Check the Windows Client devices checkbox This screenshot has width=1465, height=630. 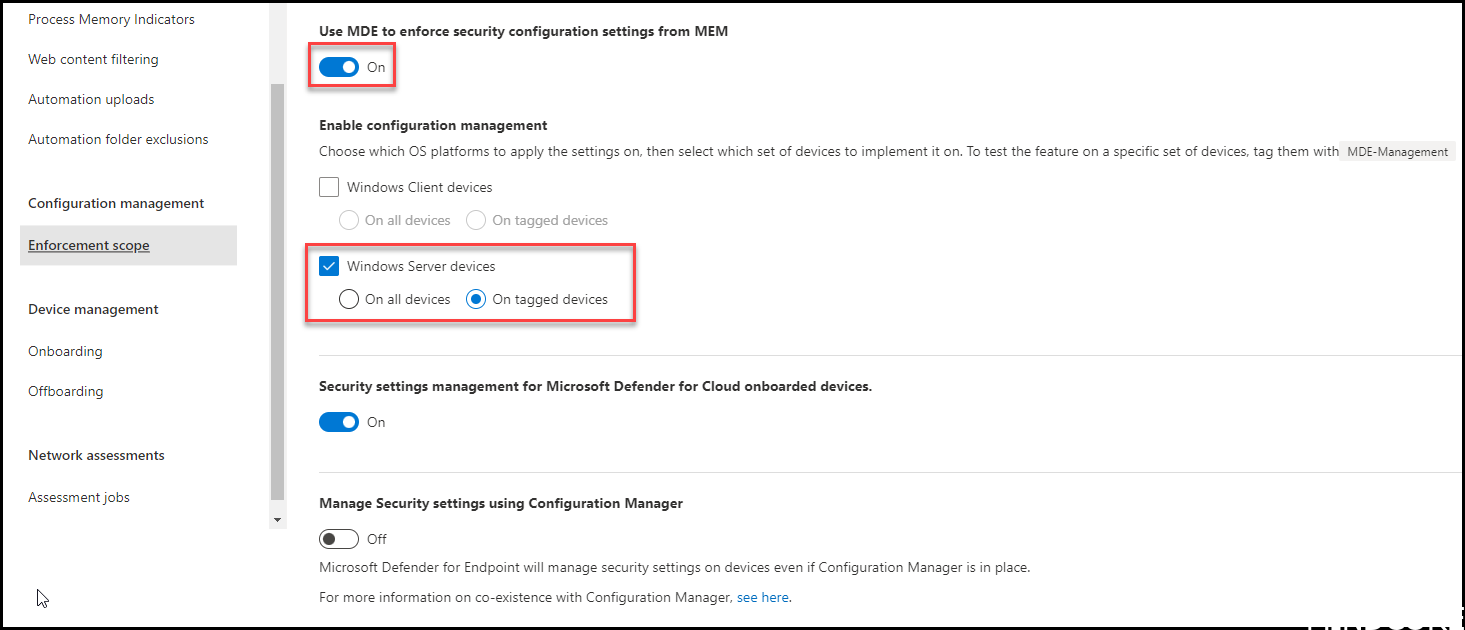[x=329, y=187]
